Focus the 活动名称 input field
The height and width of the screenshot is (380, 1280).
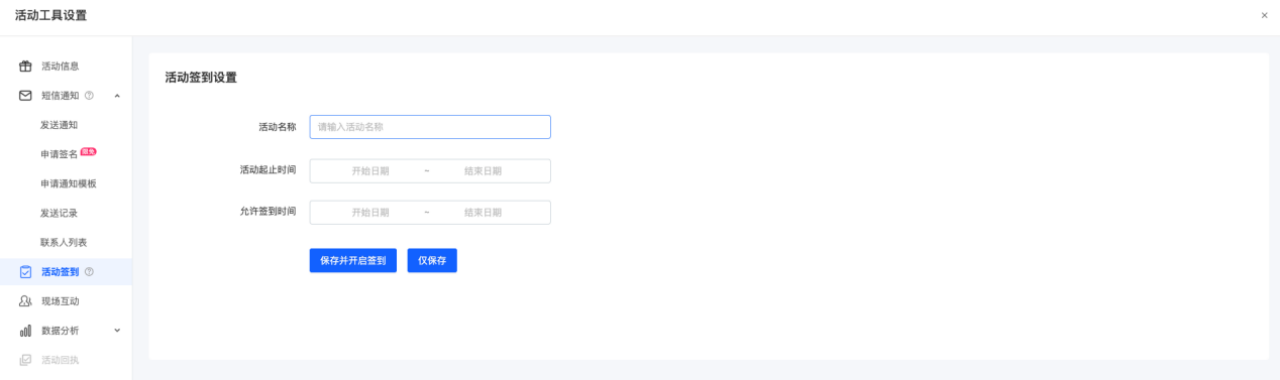coord(430,127)
